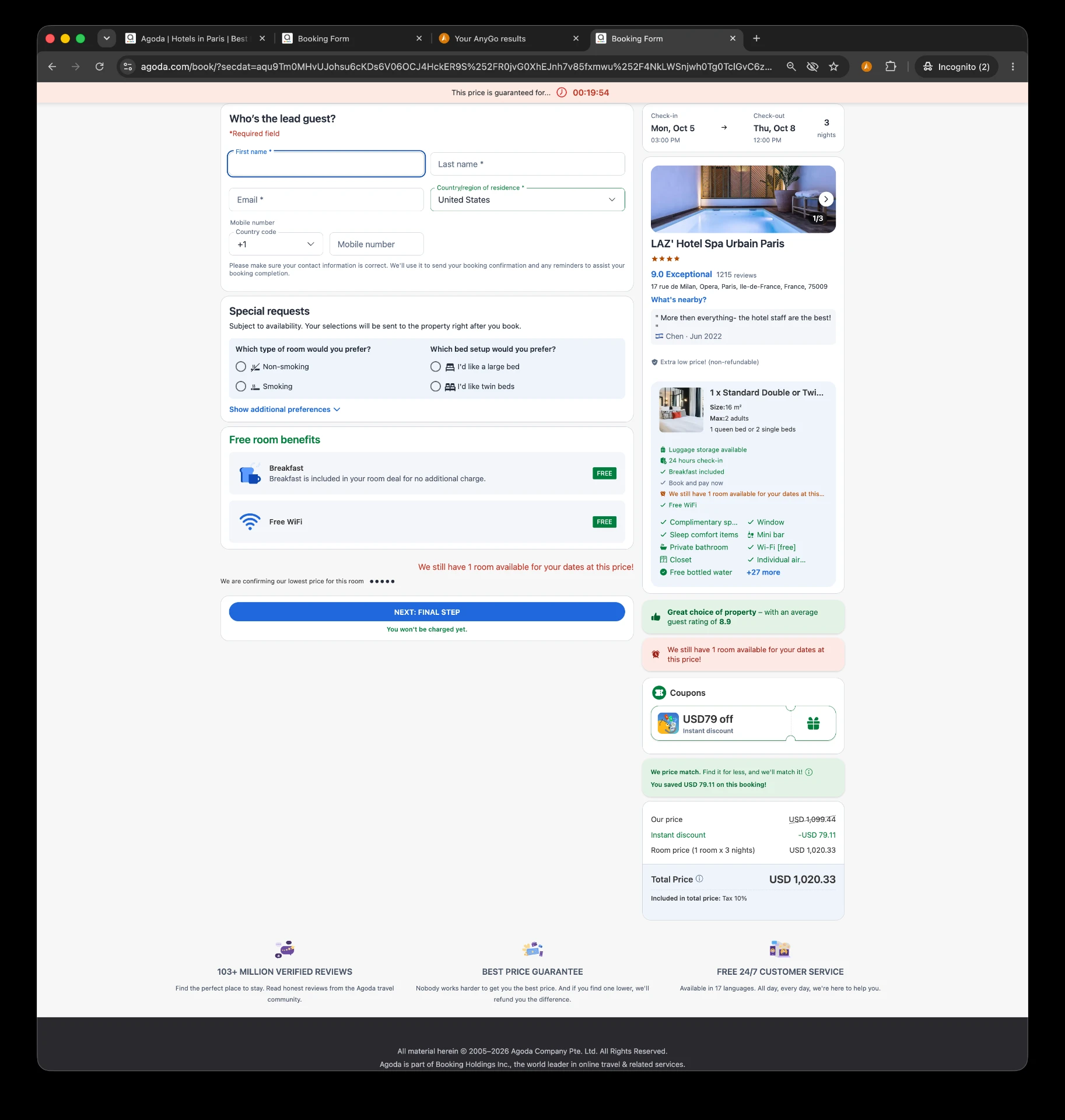The image size is (1065, 1120).
Task: Show next hotel photo
Action: 826,199
